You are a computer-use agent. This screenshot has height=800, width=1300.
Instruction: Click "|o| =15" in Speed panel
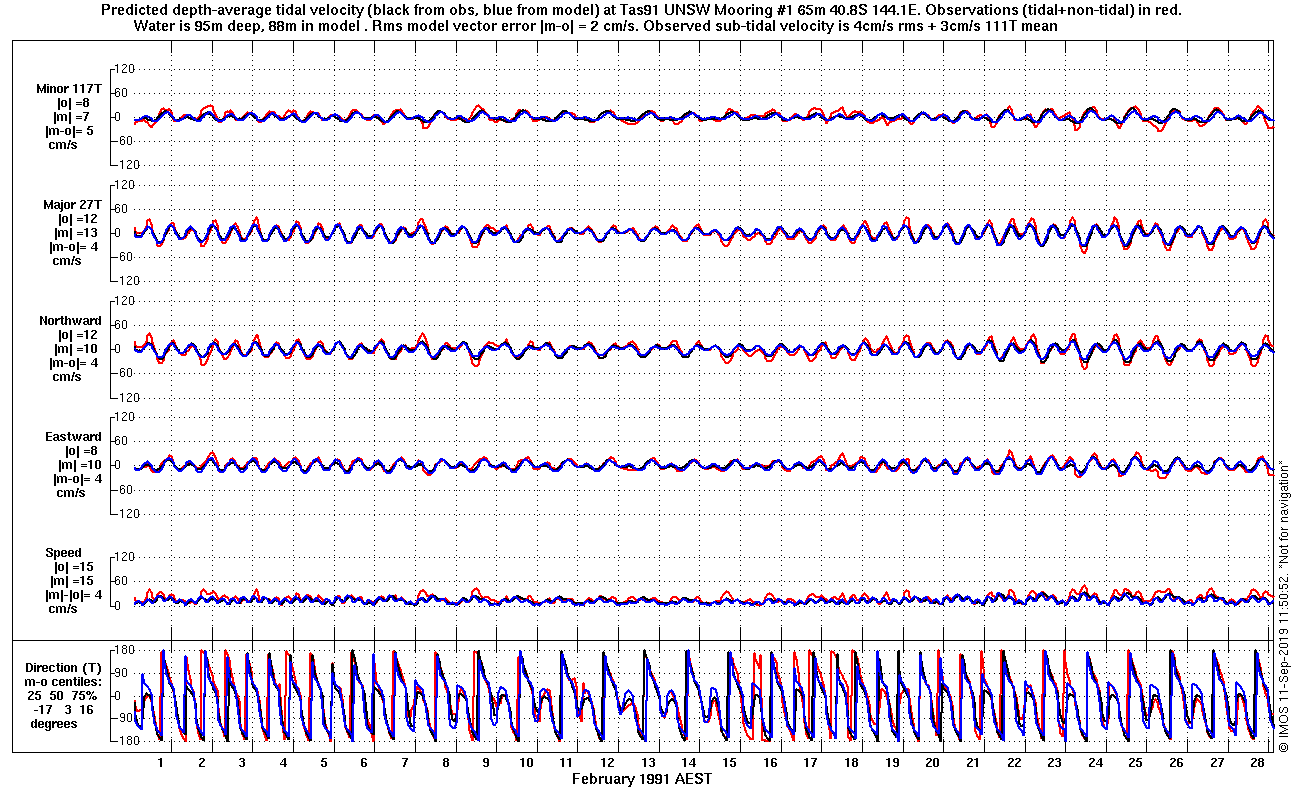[x=75, y=567]
